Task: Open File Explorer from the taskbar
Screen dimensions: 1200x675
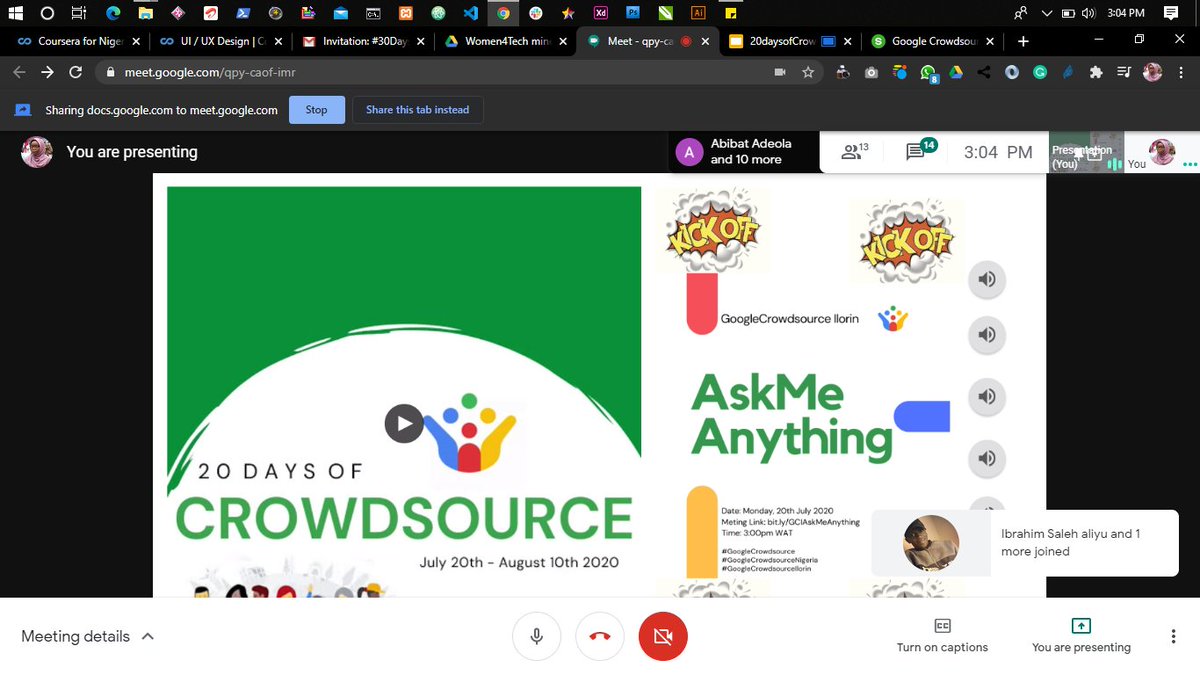Action: [x=146, y=14]
